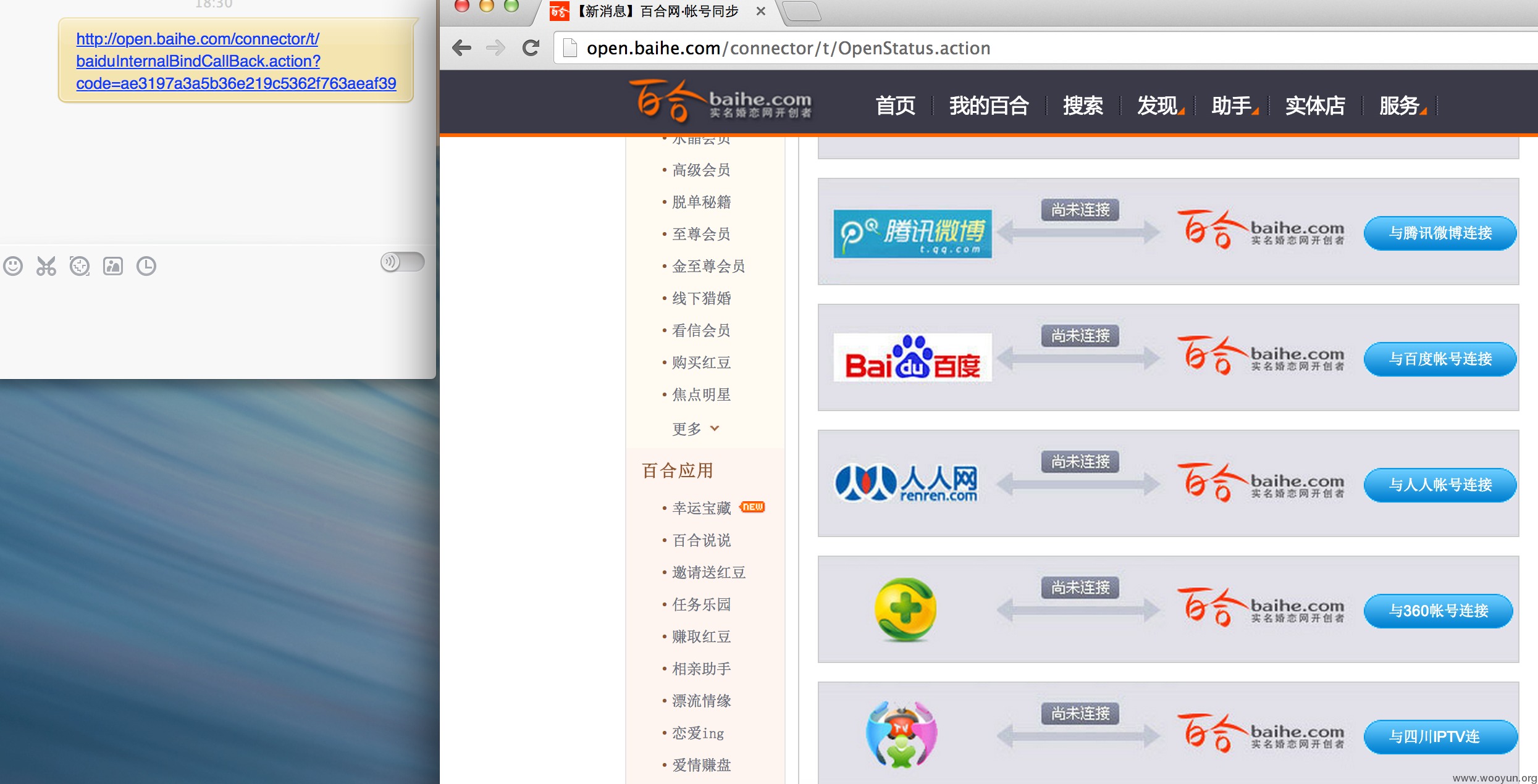
Task: Click the send image icon in chat
Action: 113,266
